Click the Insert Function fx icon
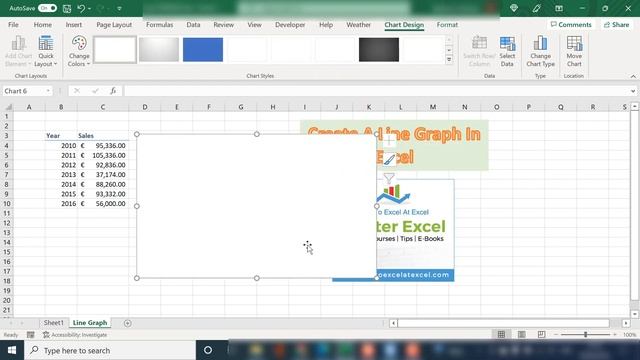 tap(113, 91)
